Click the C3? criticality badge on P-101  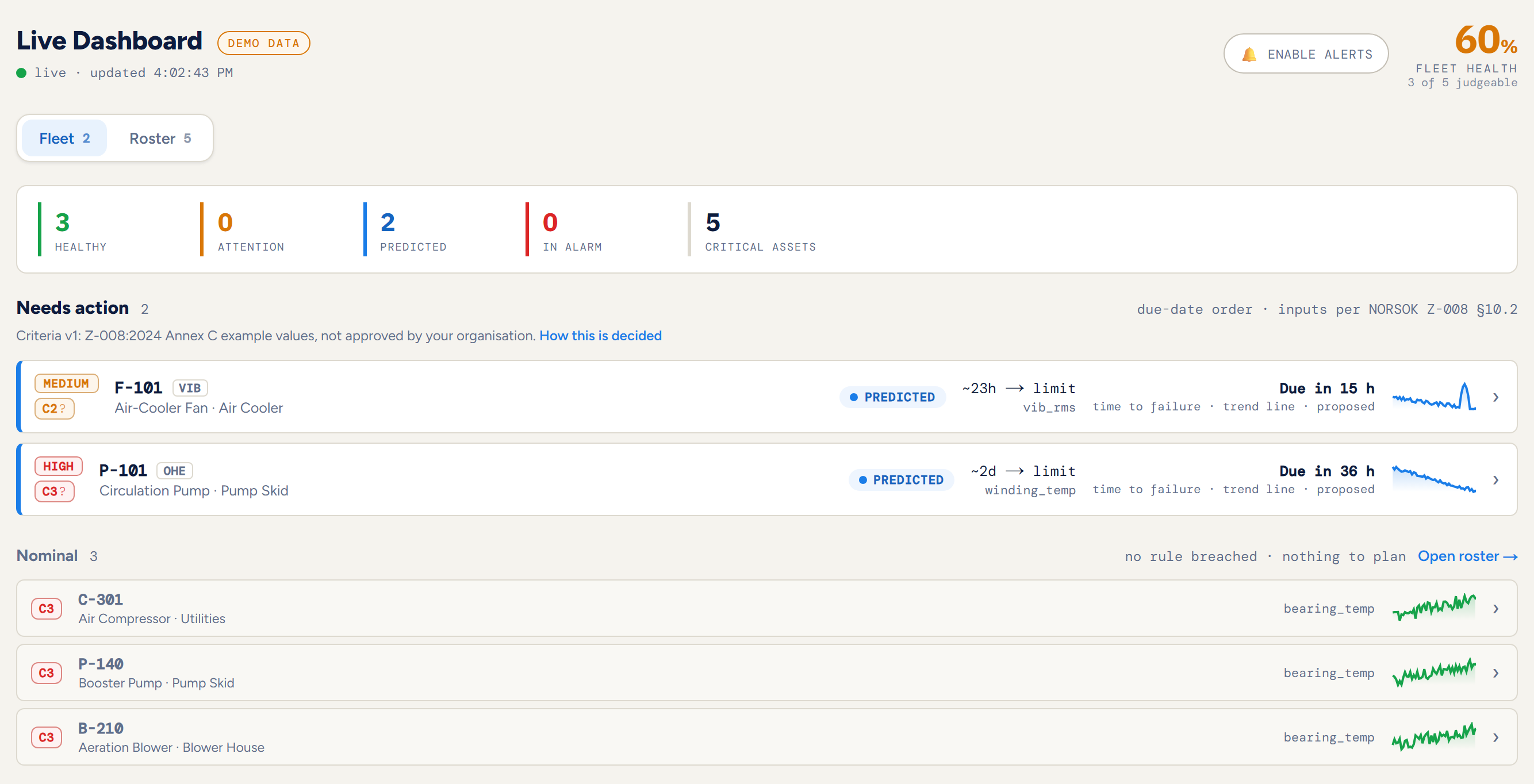pos(54,491)
